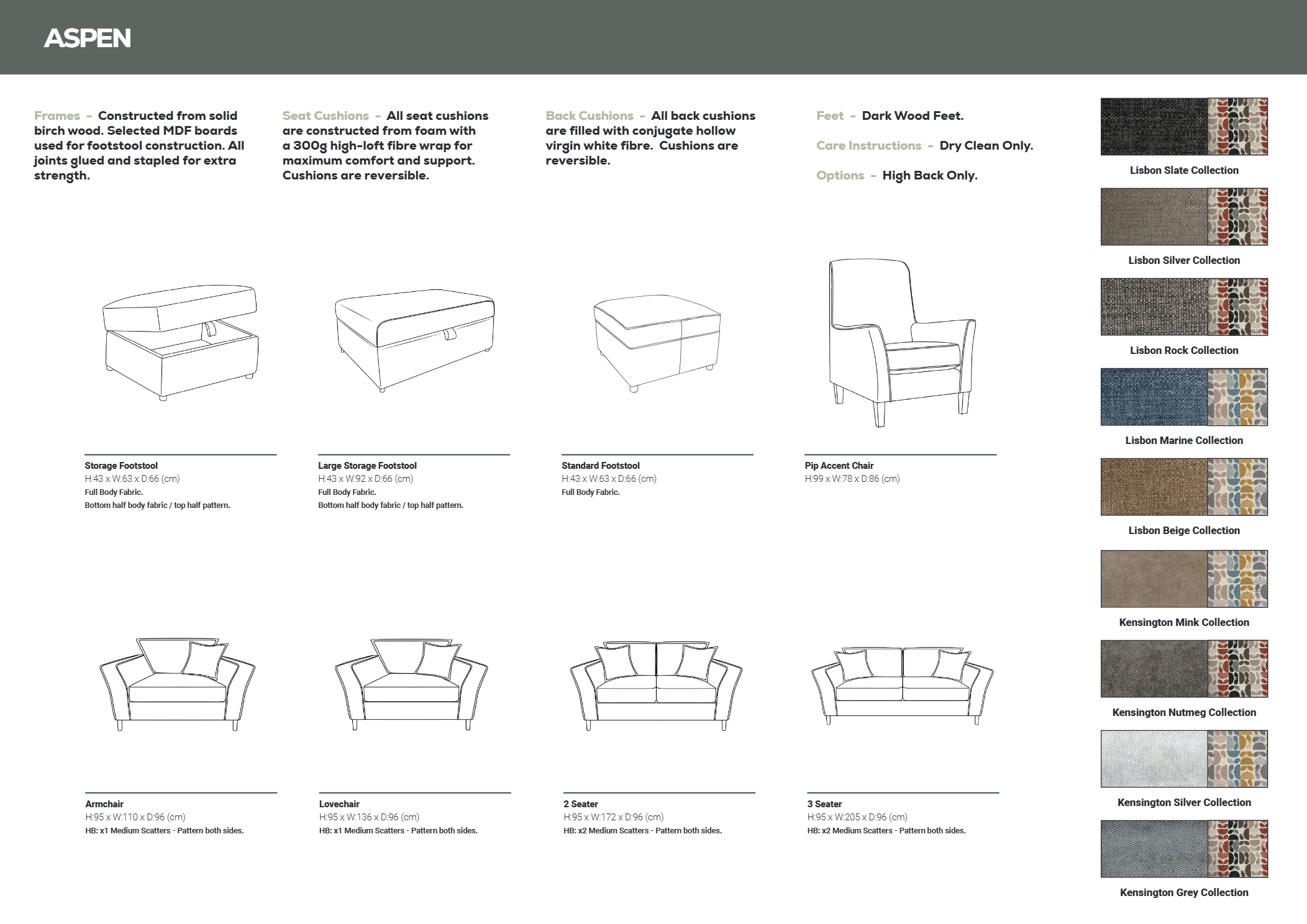Click the Kensington Mink Collection label

point(1183,622)
